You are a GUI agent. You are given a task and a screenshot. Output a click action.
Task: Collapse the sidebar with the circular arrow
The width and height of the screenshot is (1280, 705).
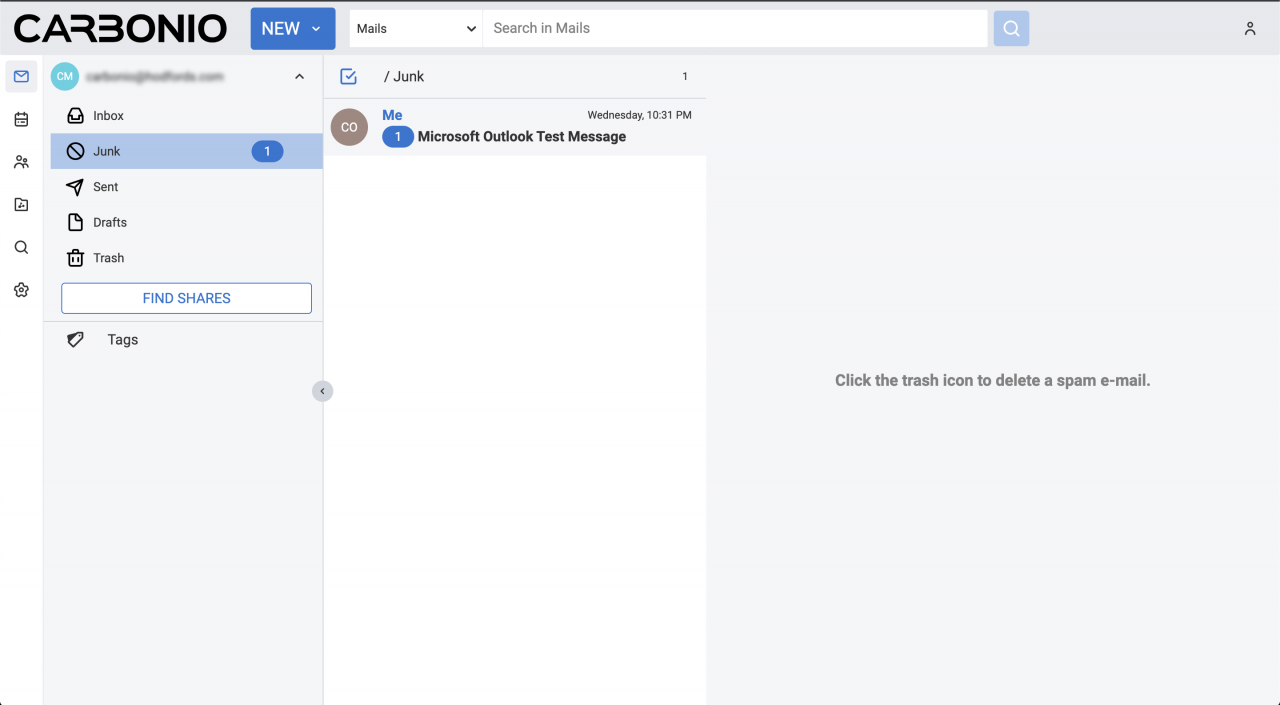click(322, 390)
